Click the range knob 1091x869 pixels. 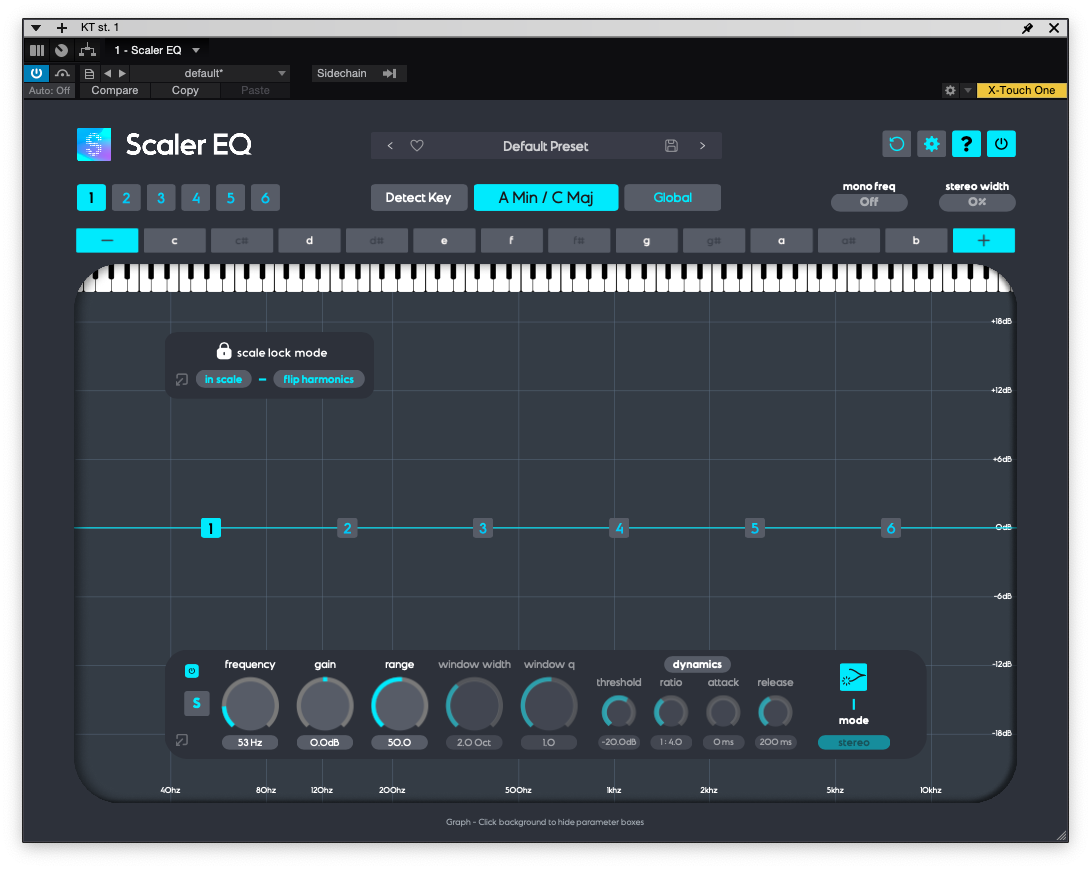pos(399,705)
